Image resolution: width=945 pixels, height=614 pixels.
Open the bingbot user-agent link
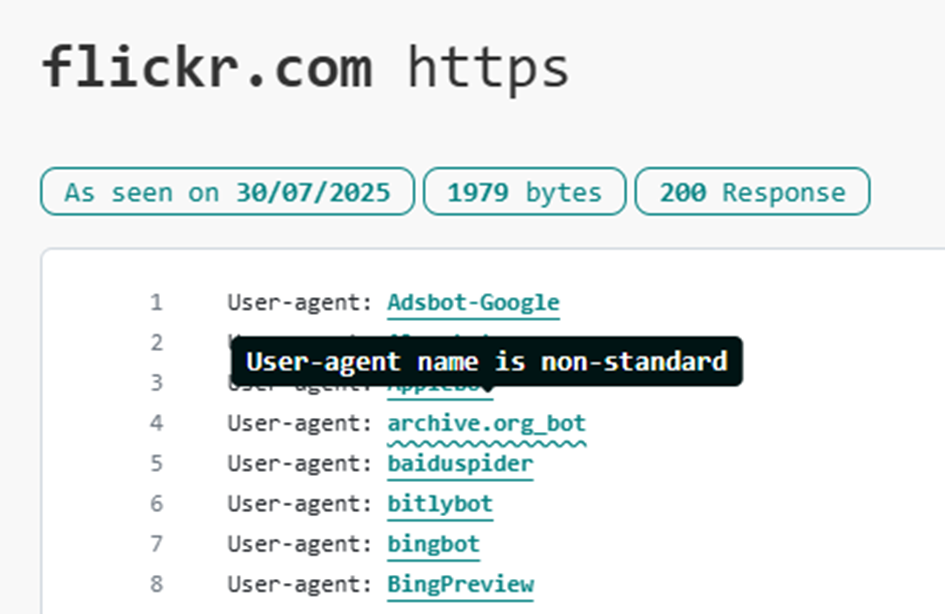tap(433, 545)
